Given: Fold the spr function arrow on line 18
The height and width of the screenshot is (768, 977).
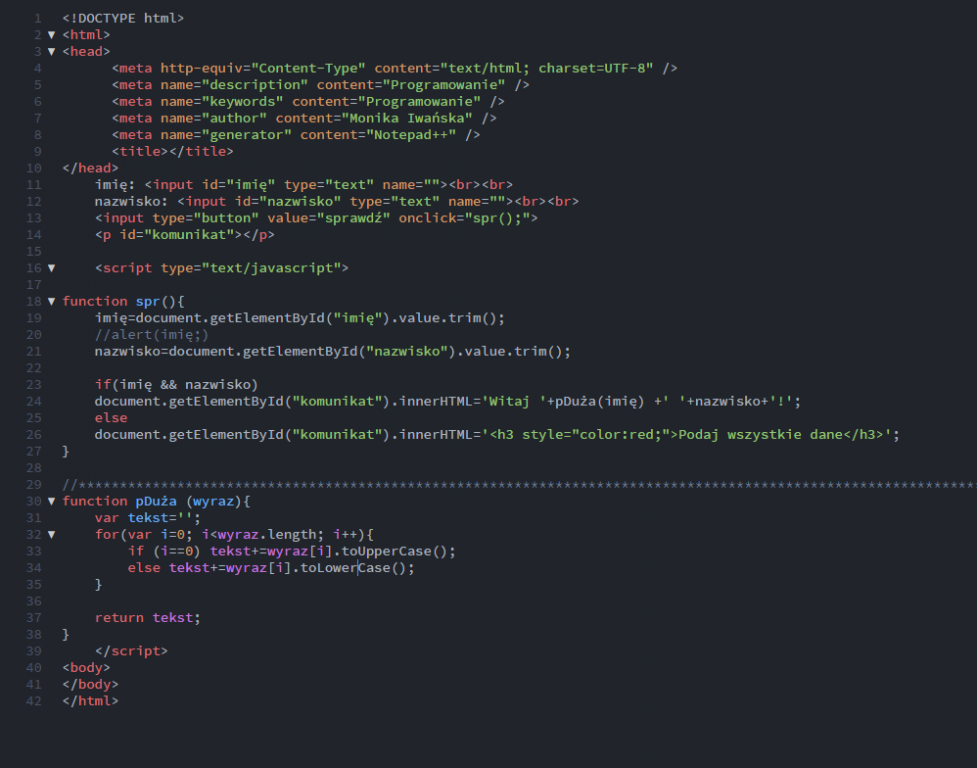Looking at the screenshot, I should [x=52, y=301].
